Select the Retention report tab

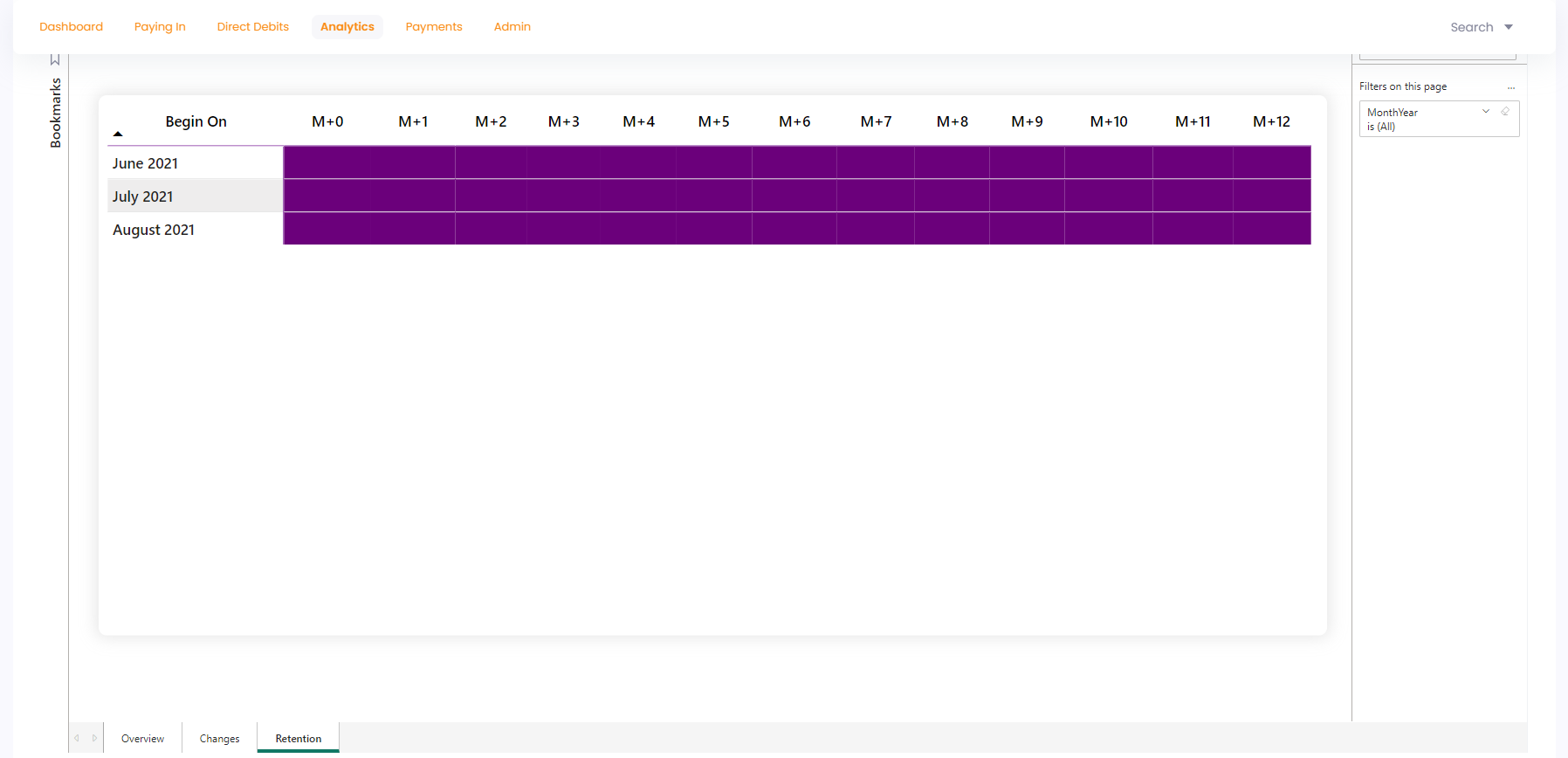299,738
